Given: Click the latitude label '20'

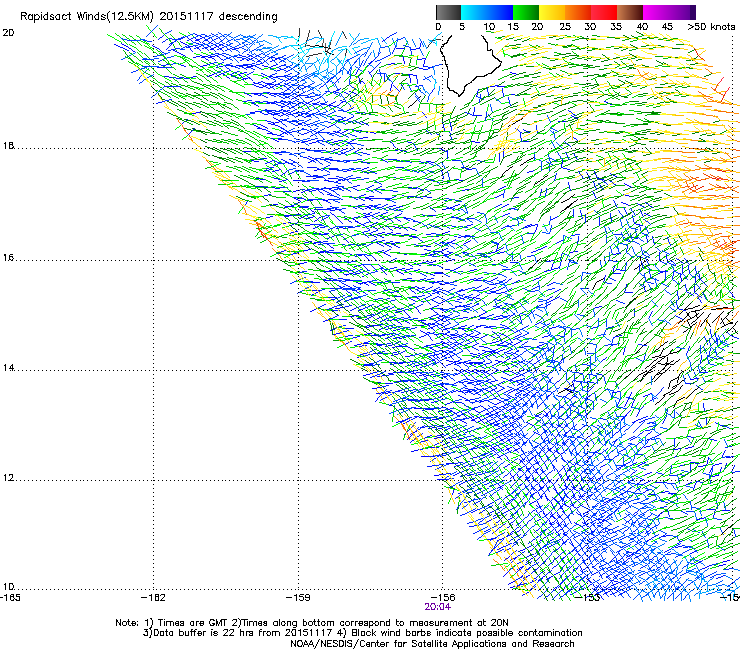Looking at the screenshot, I should [x=8, y=33].
